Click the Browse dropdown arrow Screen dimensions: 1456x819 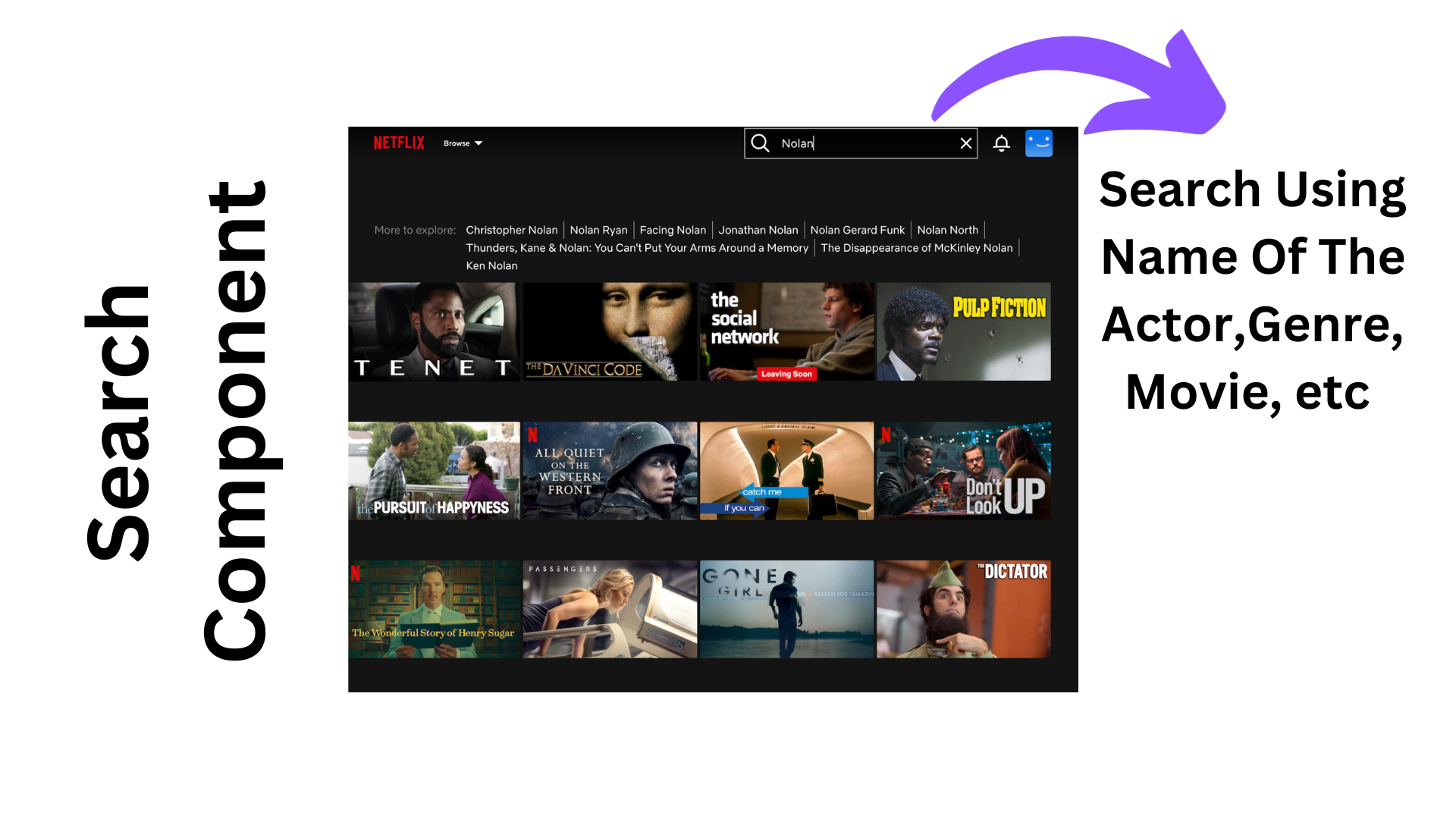pyautogui.click(x=481, y=143)
